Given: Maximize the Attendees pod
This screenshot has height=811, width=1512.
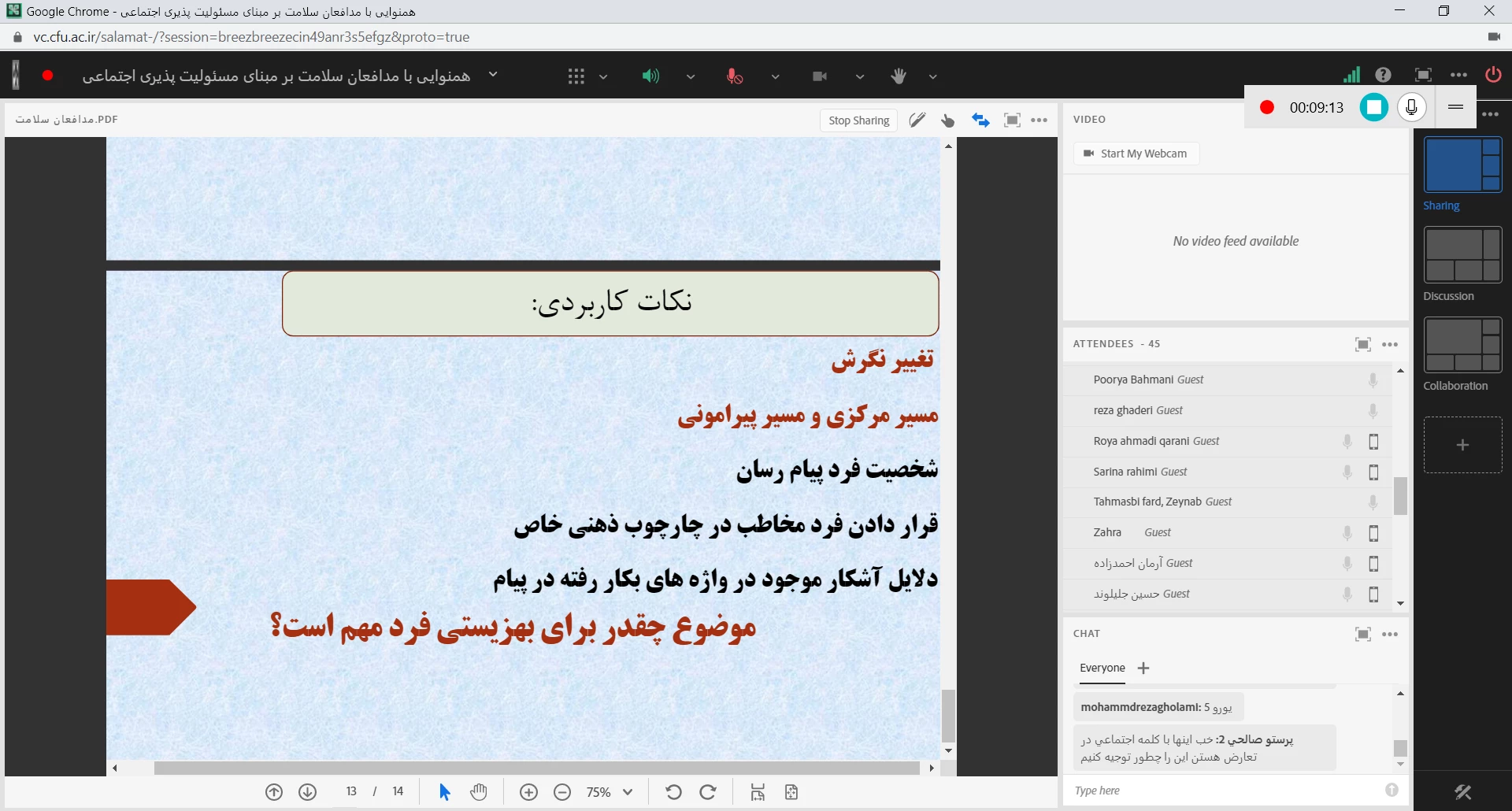Looking at the screenshot, I should 1362,344.
